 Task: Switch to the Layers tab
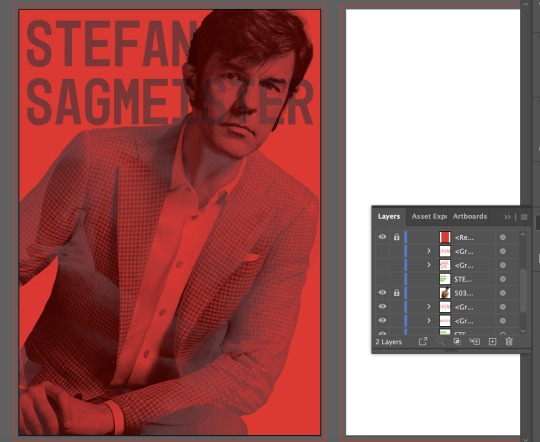(389, 216)
